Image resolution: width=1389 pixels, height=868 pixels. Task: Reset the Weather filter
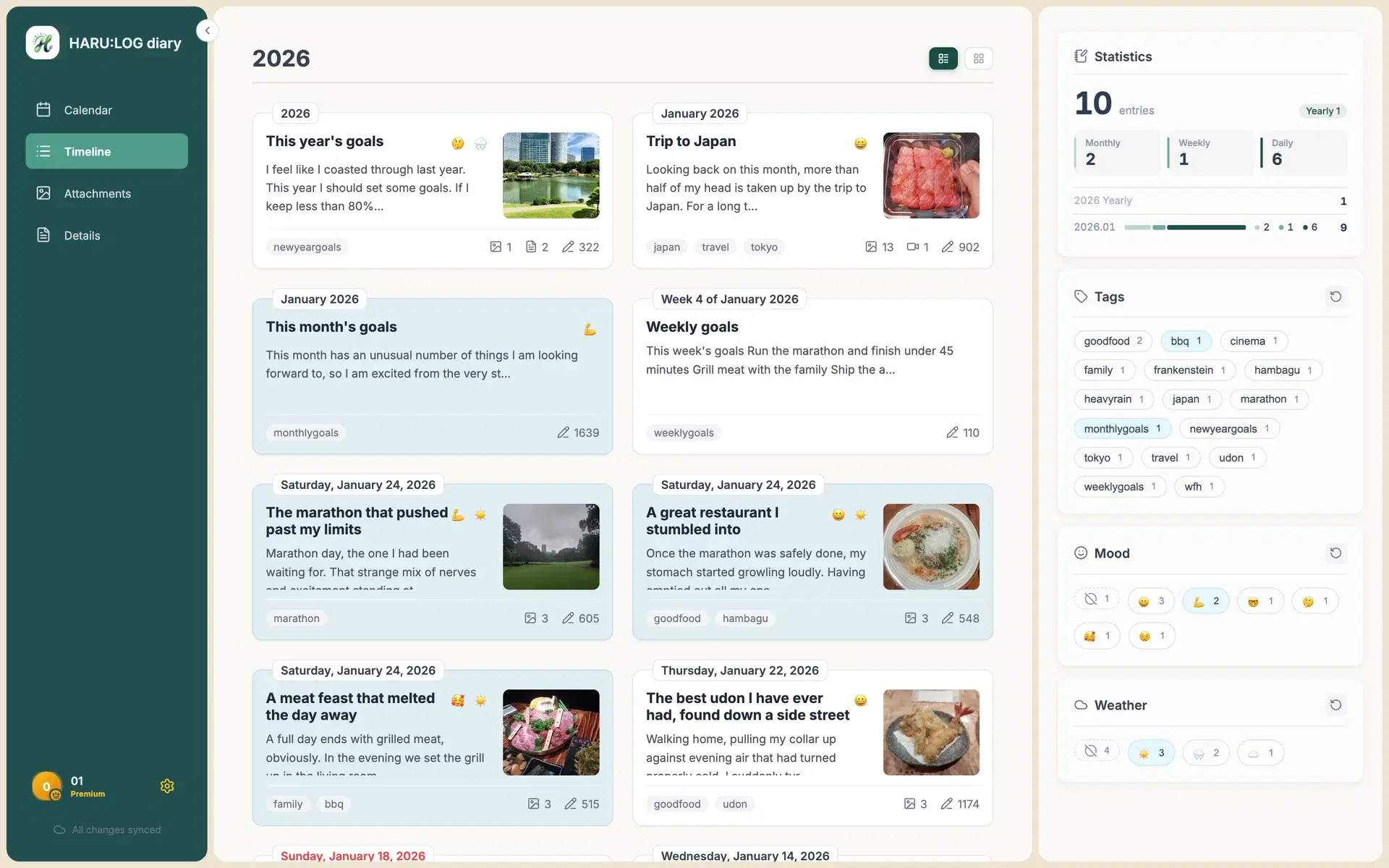pyautogui.click(x=1335, y=705)
